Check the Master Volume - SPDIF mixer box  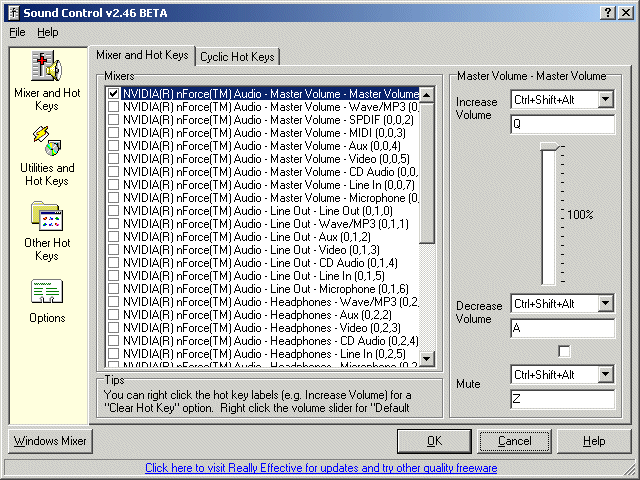(x=113, y=120)
